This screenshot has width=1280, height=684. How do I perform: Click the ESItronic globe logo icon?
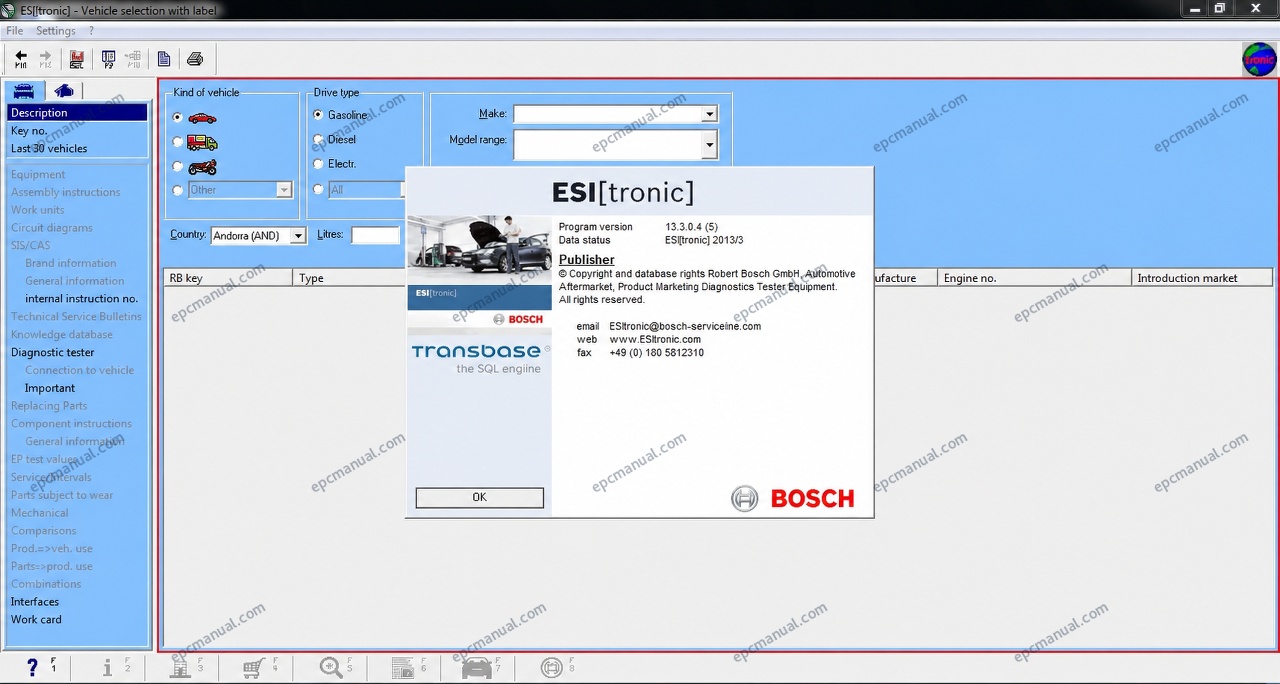point(1259,59)
